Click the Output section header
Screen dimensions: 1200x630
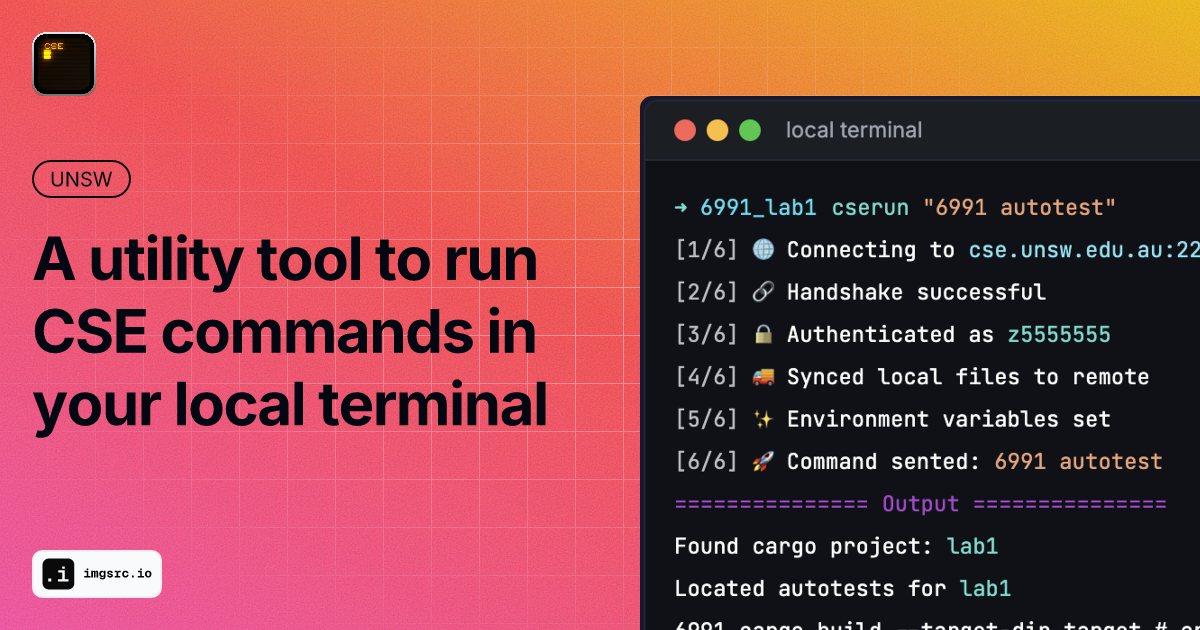click(920, 504)
